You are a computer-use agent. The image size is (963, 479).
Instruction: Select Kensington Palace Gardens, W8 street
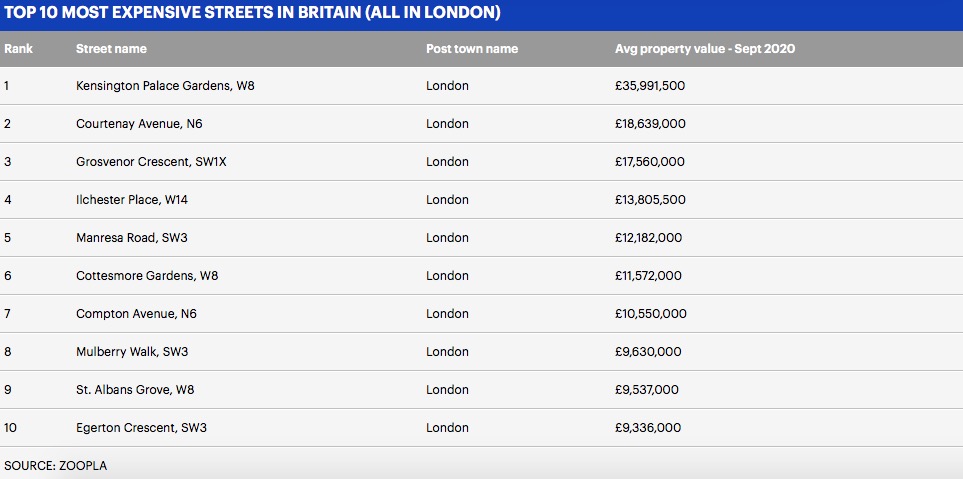tap(165, 86)
